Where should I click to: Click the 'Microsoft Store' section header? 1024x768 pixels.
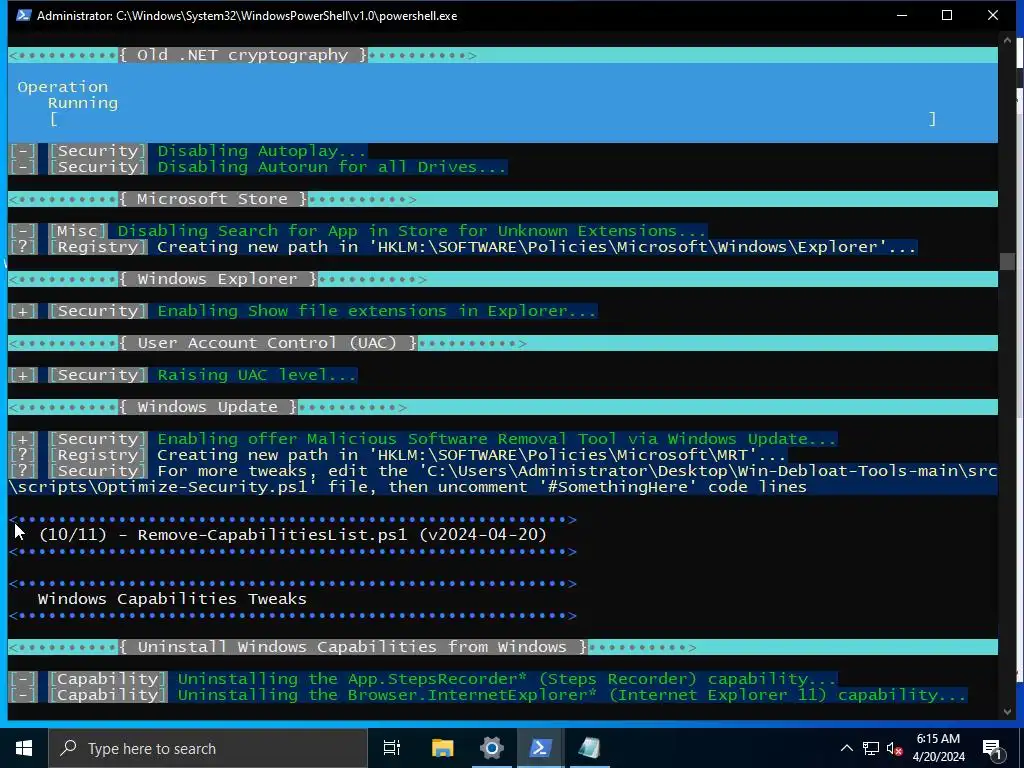pyautogui.click(x=213, y=199)
